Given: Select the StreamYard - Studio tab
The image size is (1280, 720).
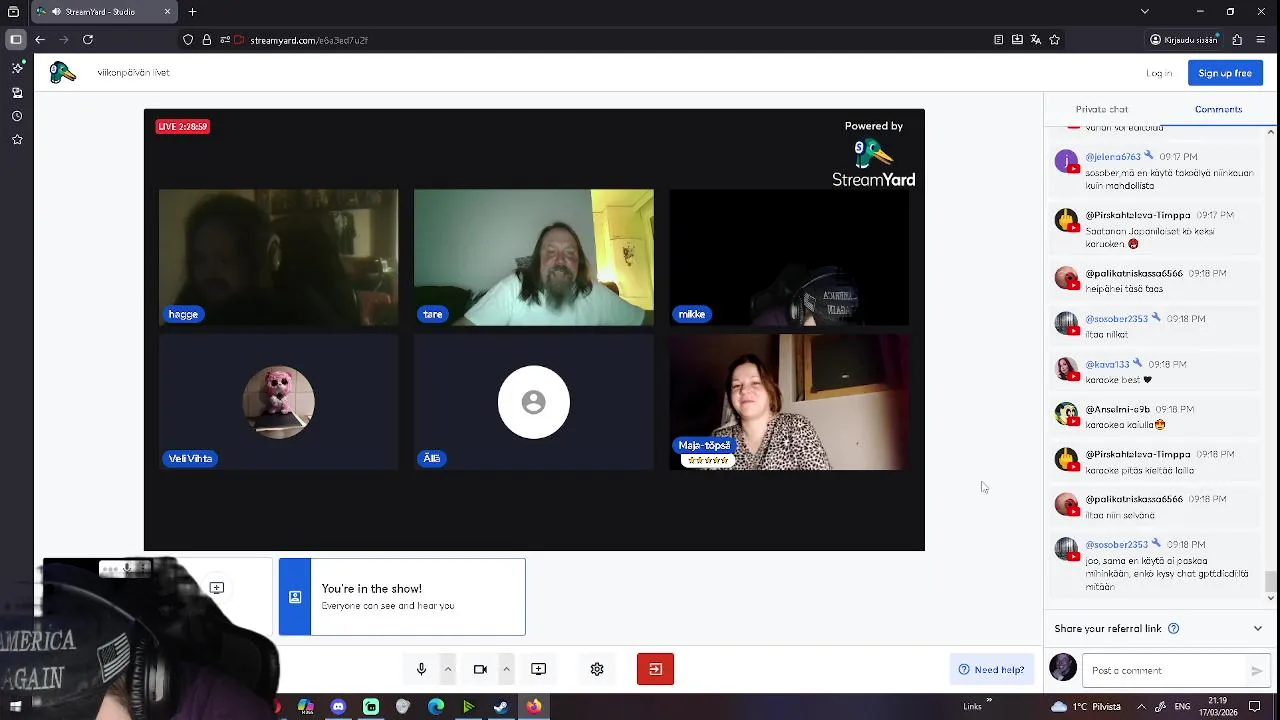Looking at the screenshot, I should pos(104,12).
